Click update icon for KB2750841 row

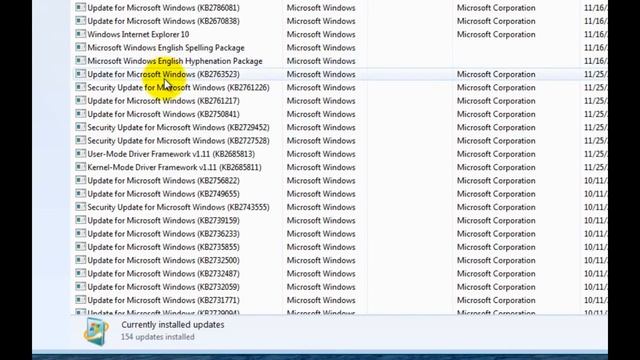click(x=80, y=113)
